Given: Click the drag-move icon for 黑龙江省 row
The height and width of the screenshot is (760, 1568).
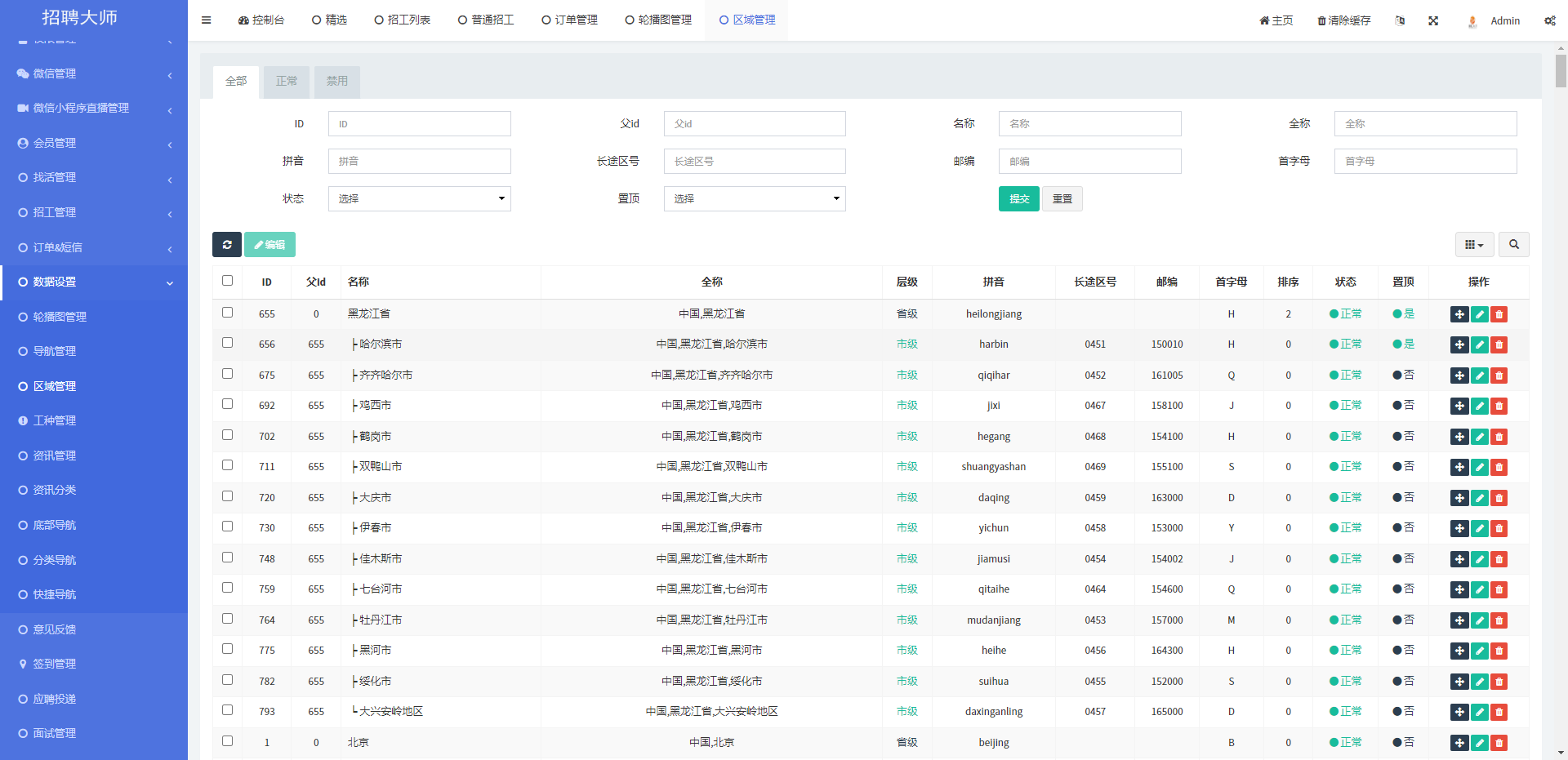Looking at the screenshot, I should [x=1459, y=314].
